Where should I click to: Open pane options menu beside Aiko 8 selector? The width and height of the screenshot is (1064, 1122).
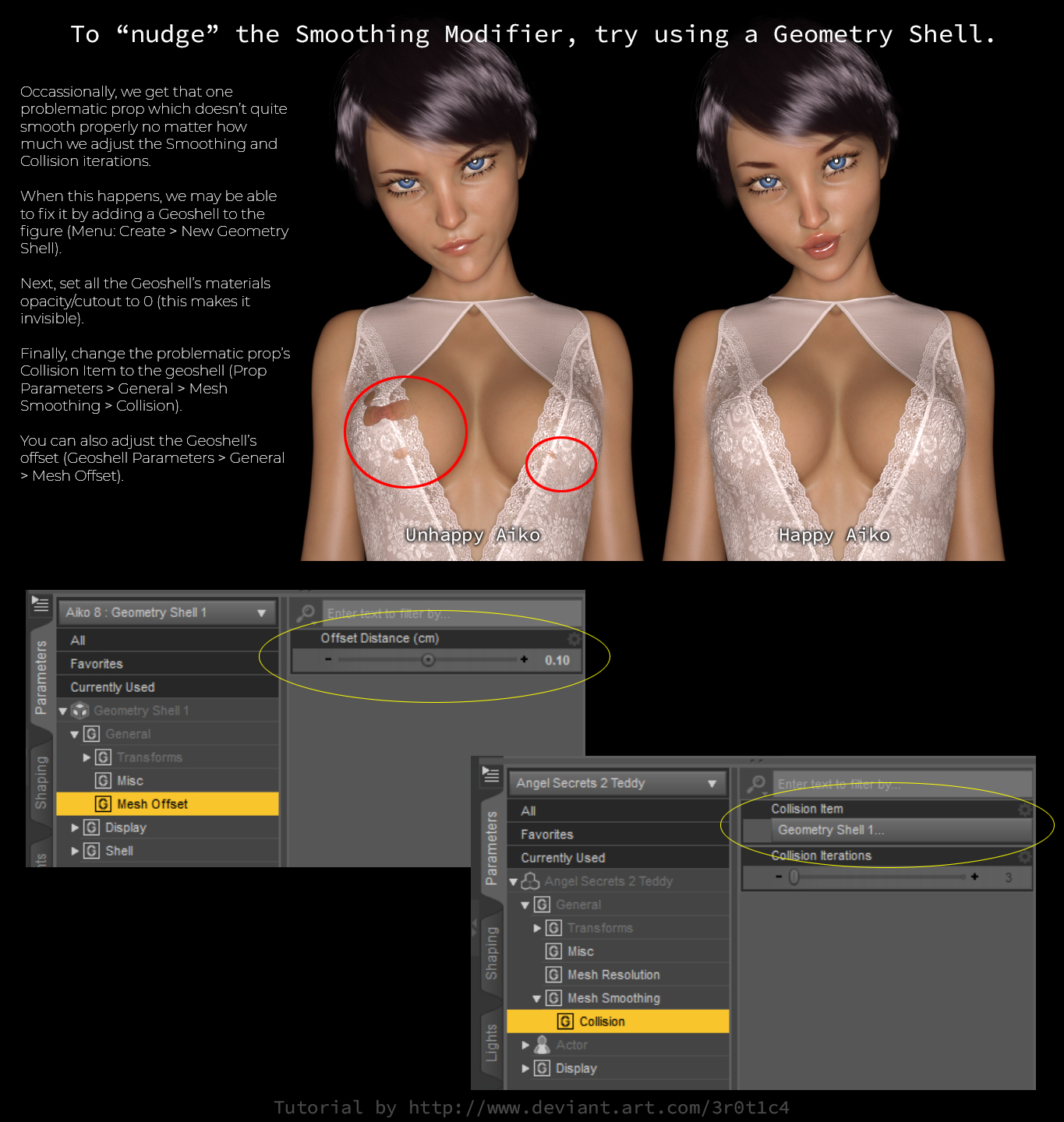point(41,604)
